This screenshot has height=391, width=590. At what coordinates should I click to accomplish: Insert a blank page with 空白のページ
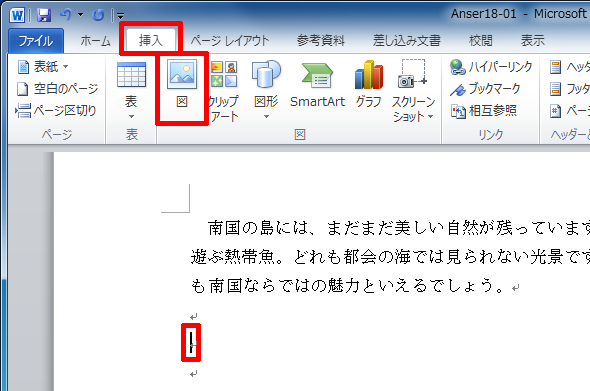tap(57, 89)
